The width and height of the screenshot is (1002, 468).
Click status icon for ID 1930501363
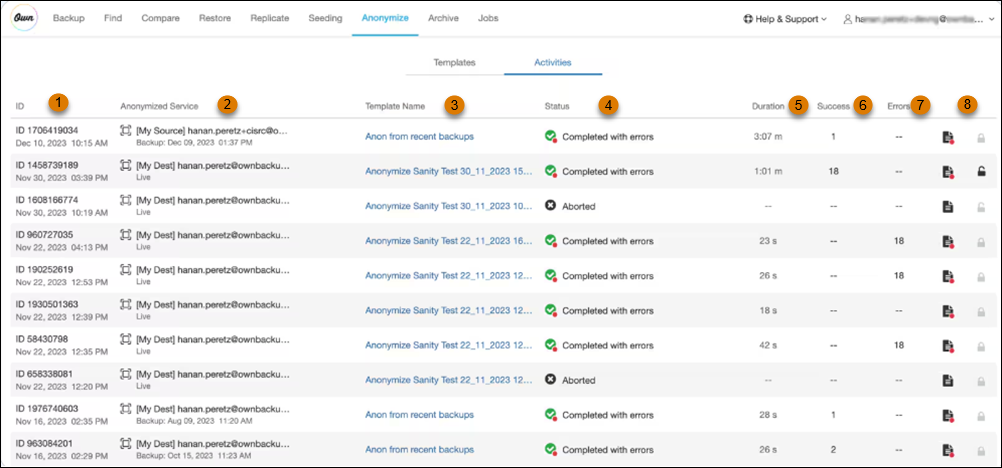(x=550, y=310)
